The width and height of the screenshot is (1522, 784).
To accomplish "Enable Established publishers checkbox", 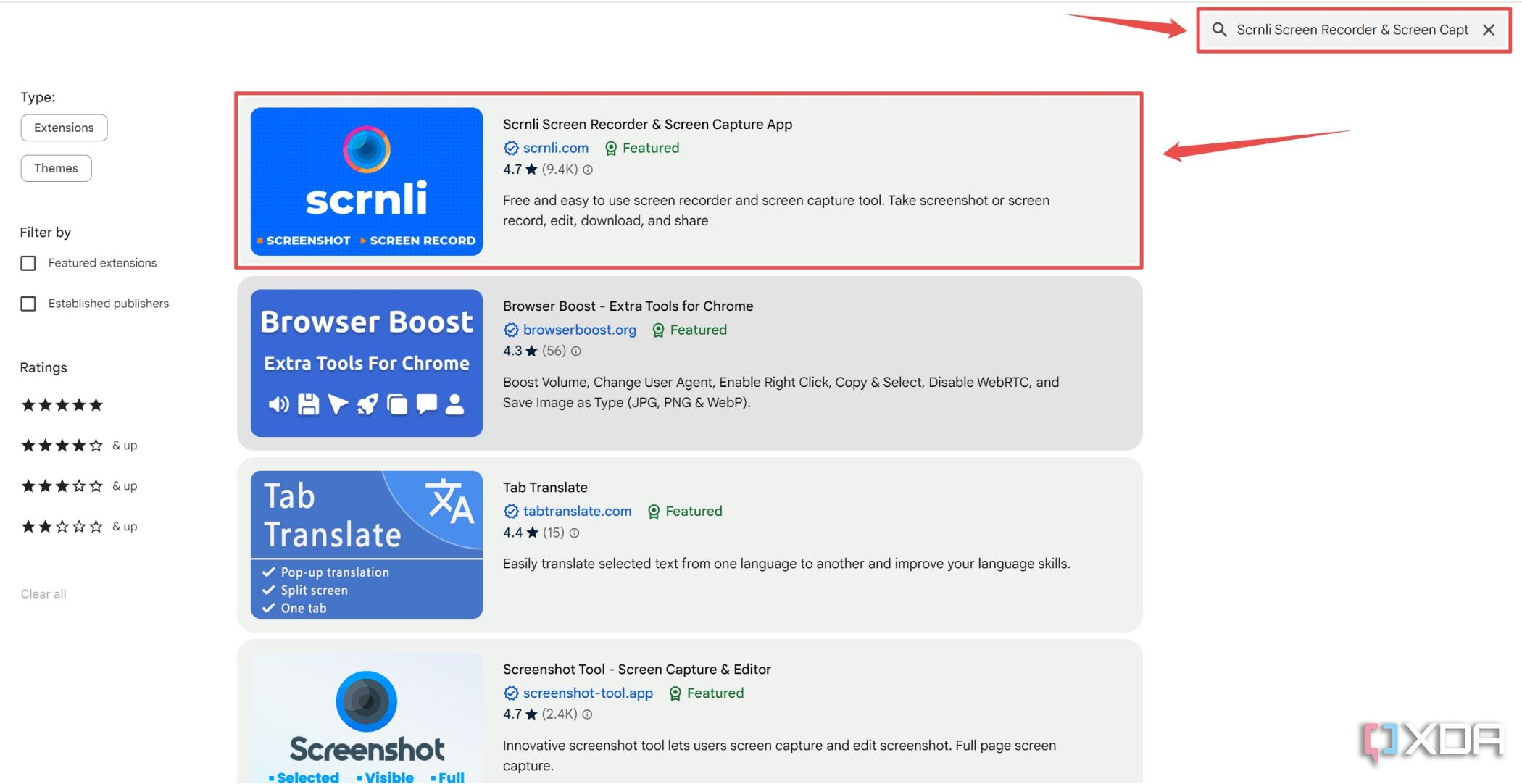I will click(x=28, y=304).
